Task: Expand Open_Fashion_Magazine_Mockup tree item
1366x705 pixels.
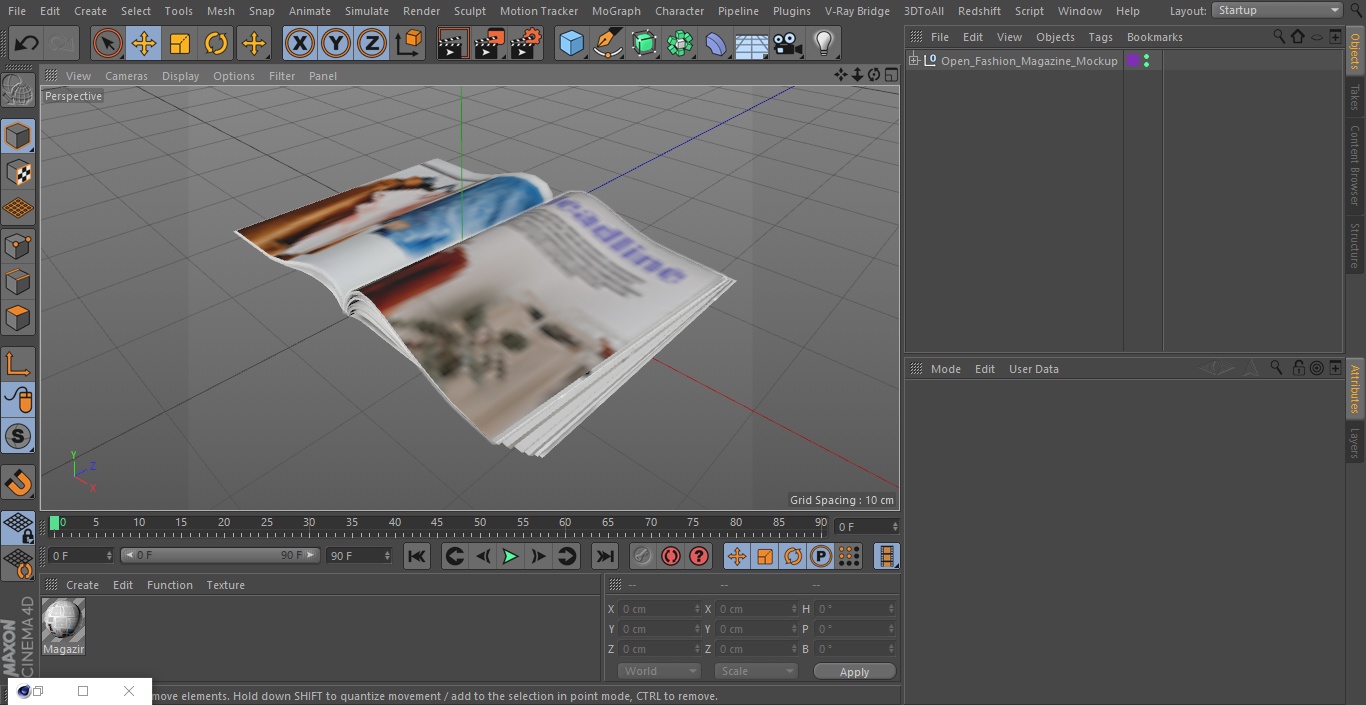Action: click(x=913, y=61)
